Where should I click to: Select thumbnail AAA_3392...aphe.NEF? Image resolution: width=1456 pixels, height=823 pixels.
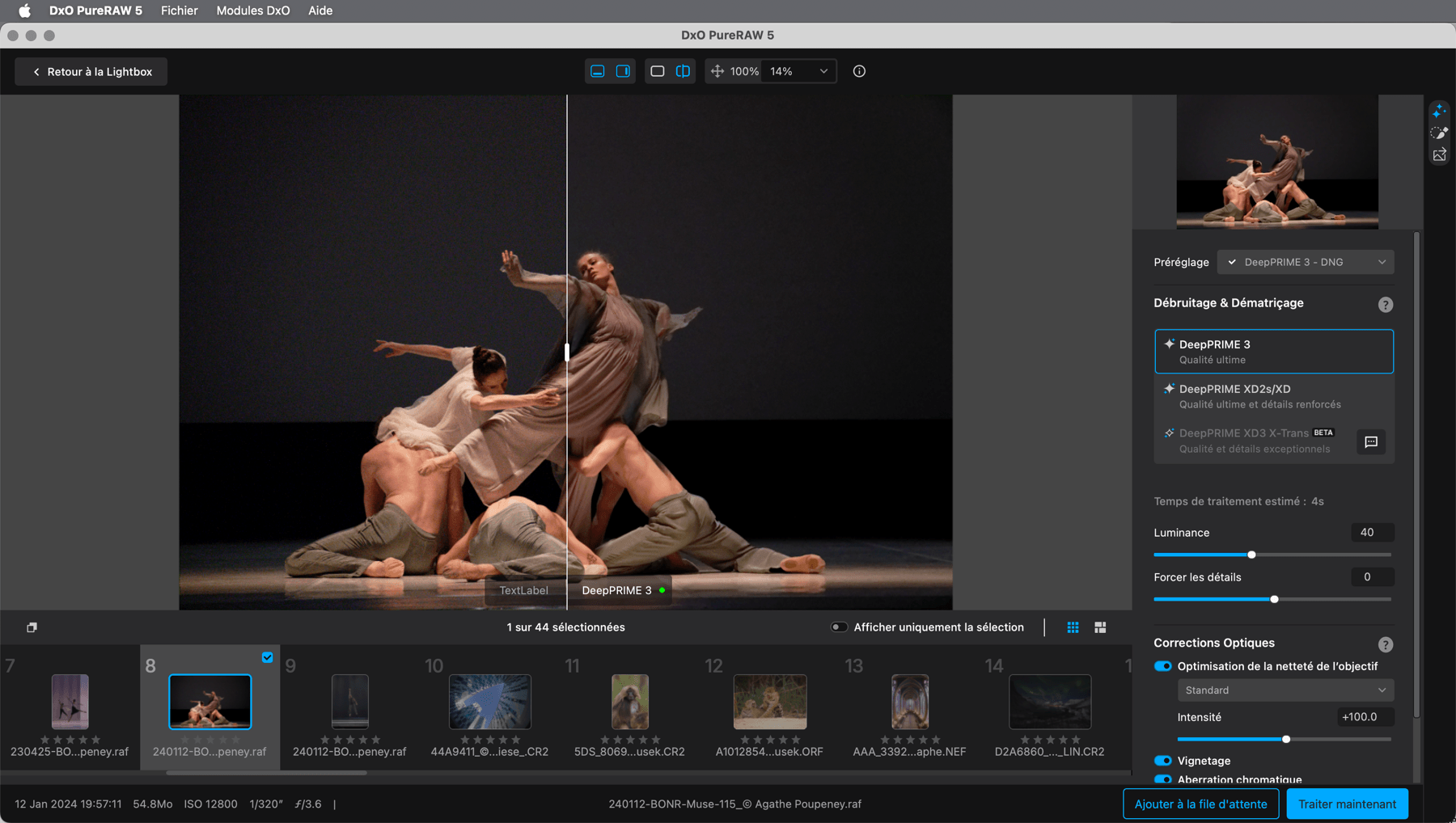pos(909,702)
